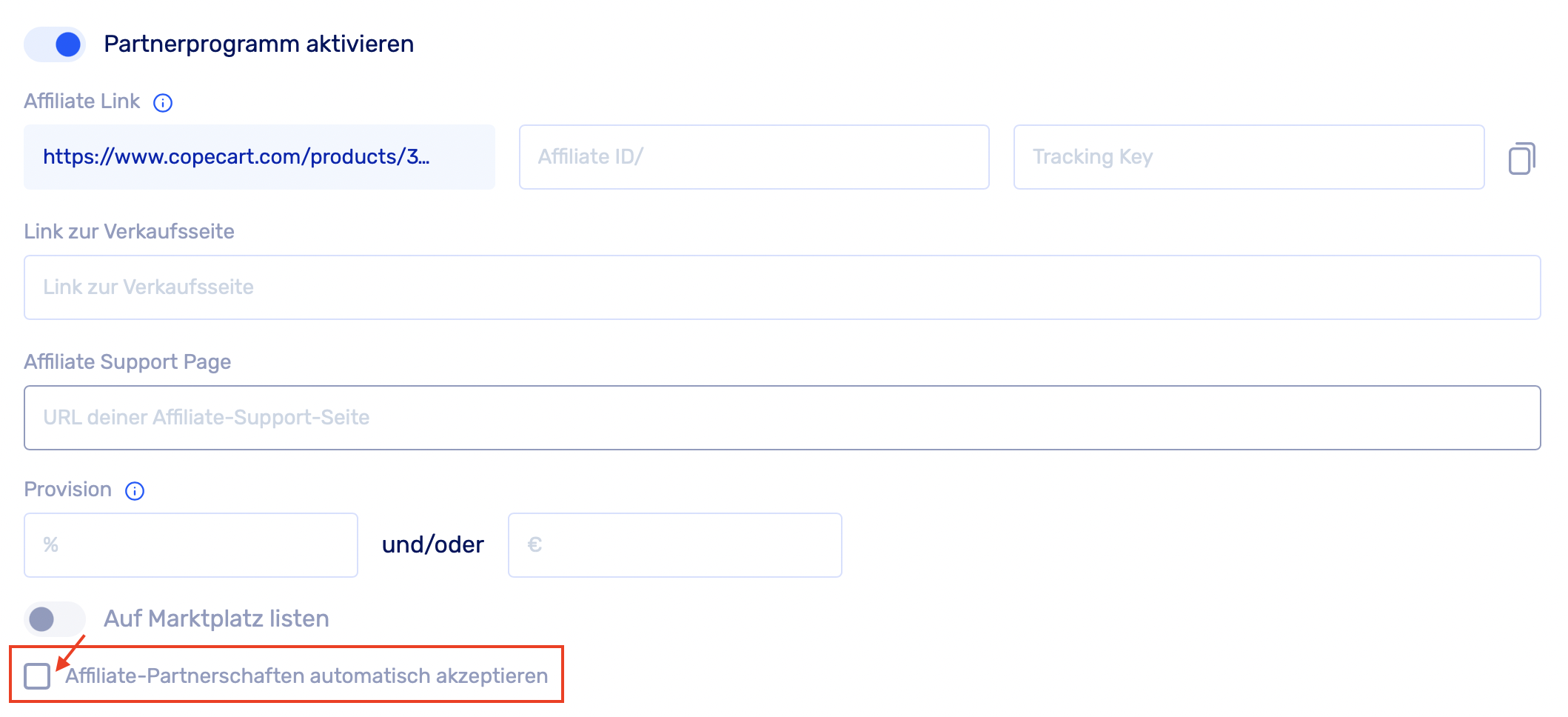Focus the Affiliate ID input field
Image resolution: width=1568 pixels, height=717 pixels.
pyautogui.click(x=754, y=157)
